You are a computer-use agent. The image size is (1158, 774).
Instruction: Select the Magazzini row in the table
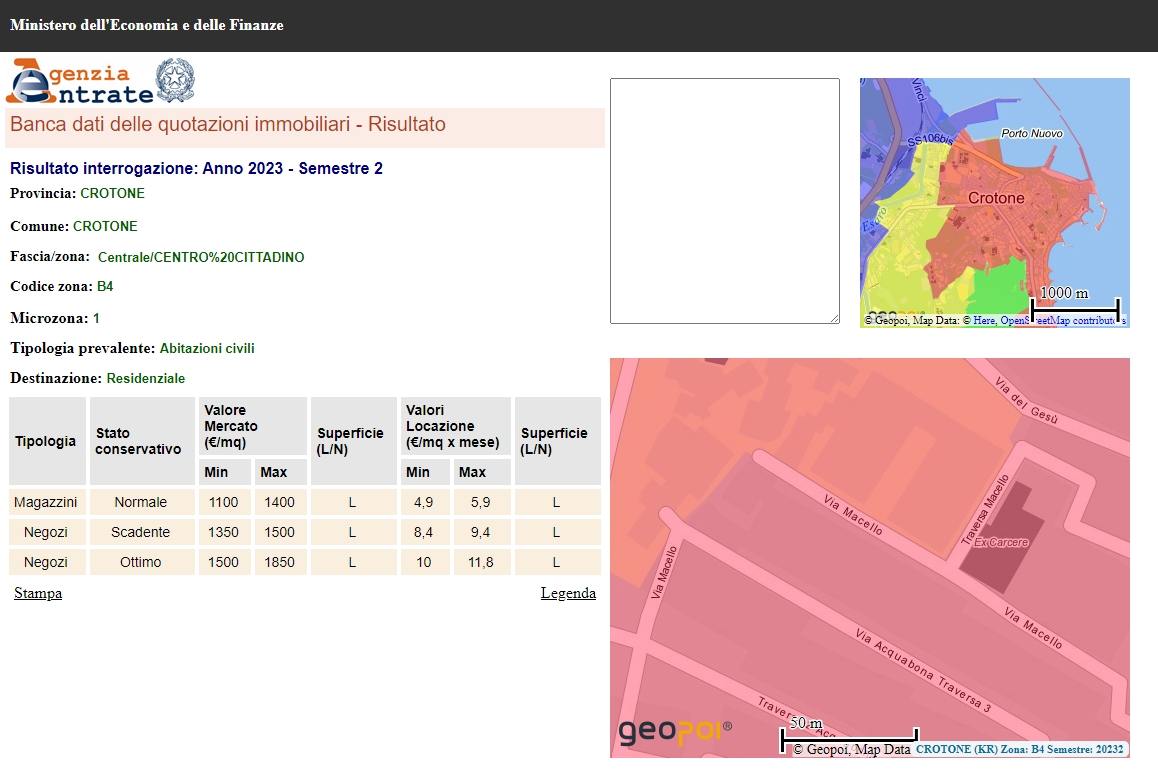[47, 502]
